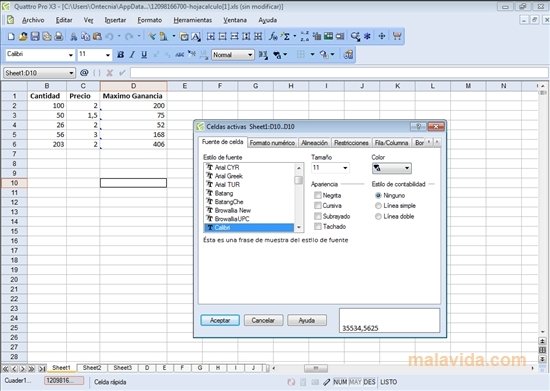This screenshot has height=391, width=550.
Task: Click the Open file icon in toolbar
Action: tap(23, 36)
